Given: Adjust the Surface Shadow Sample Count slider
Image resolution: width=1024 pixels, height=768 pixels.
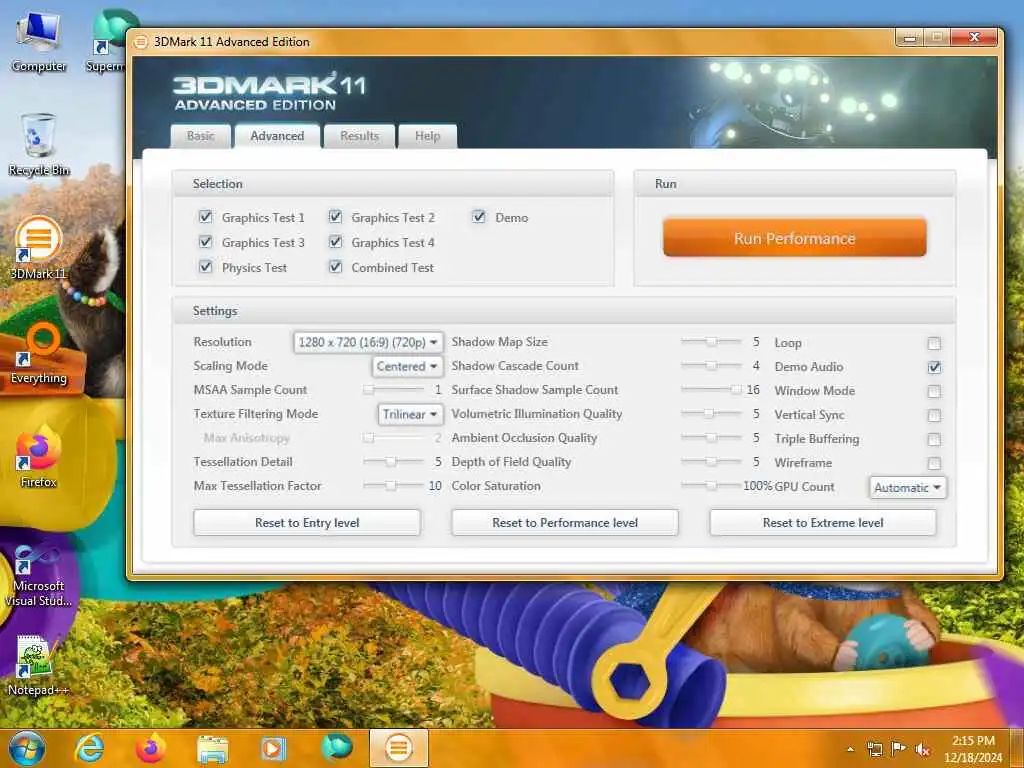Looking at the screenshot, I should [x=711, y=390].
